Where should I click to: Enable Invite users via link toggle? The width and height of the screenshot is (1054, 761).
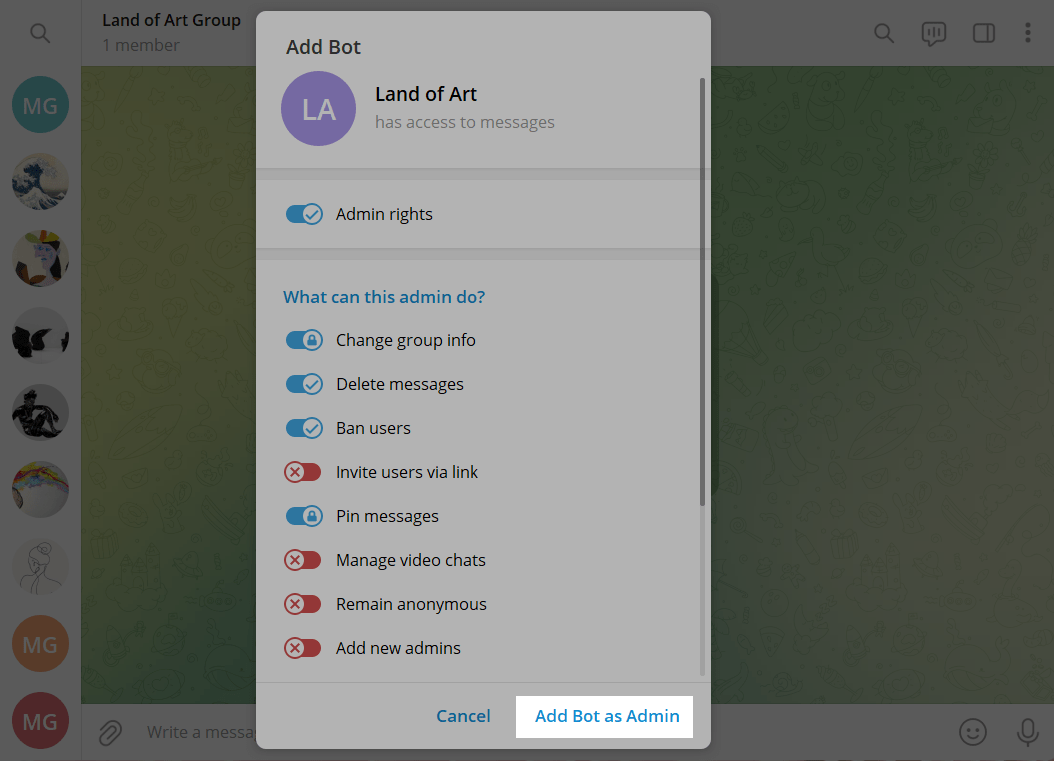click(303, 472)
